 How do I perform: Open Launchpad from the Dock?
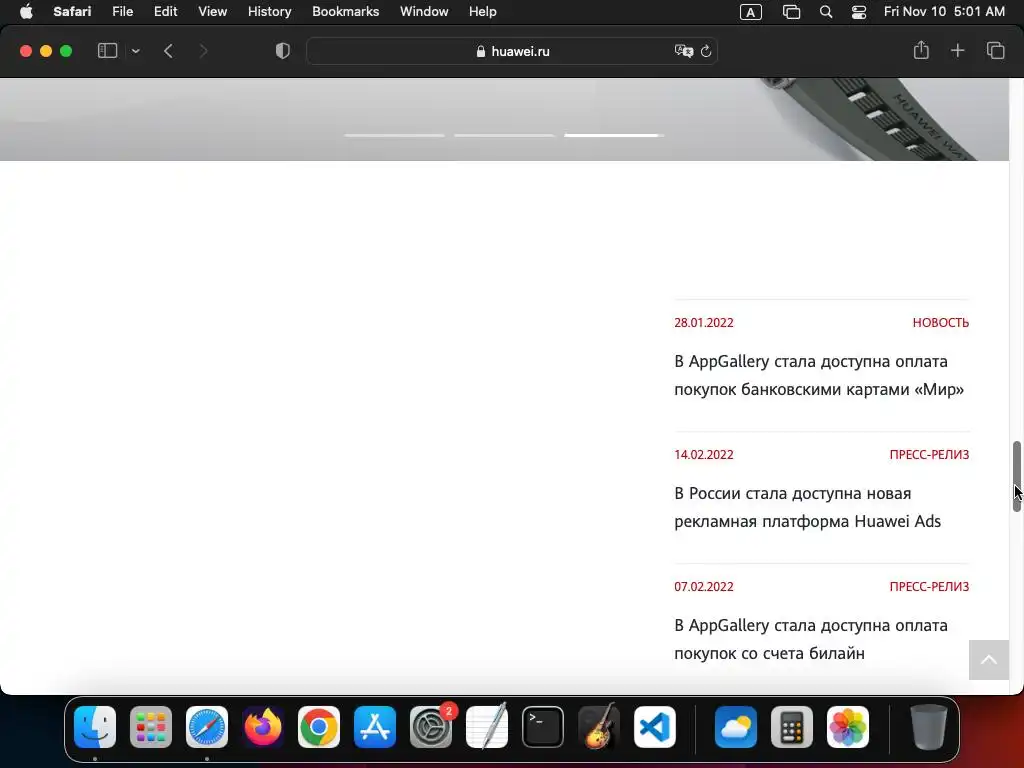pos(151,727)
